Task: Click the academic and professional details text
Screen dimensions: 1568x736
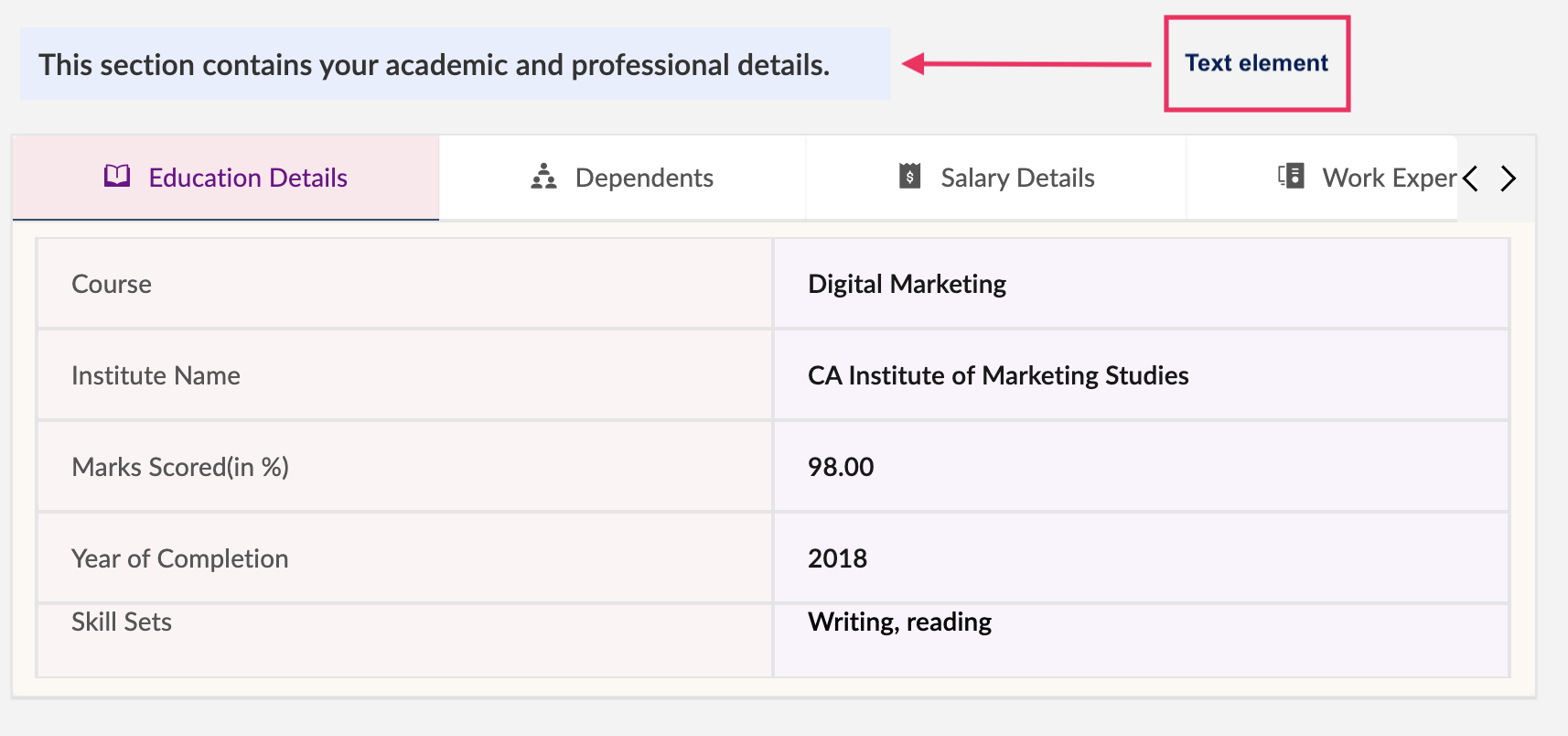Action: point(434,65)
